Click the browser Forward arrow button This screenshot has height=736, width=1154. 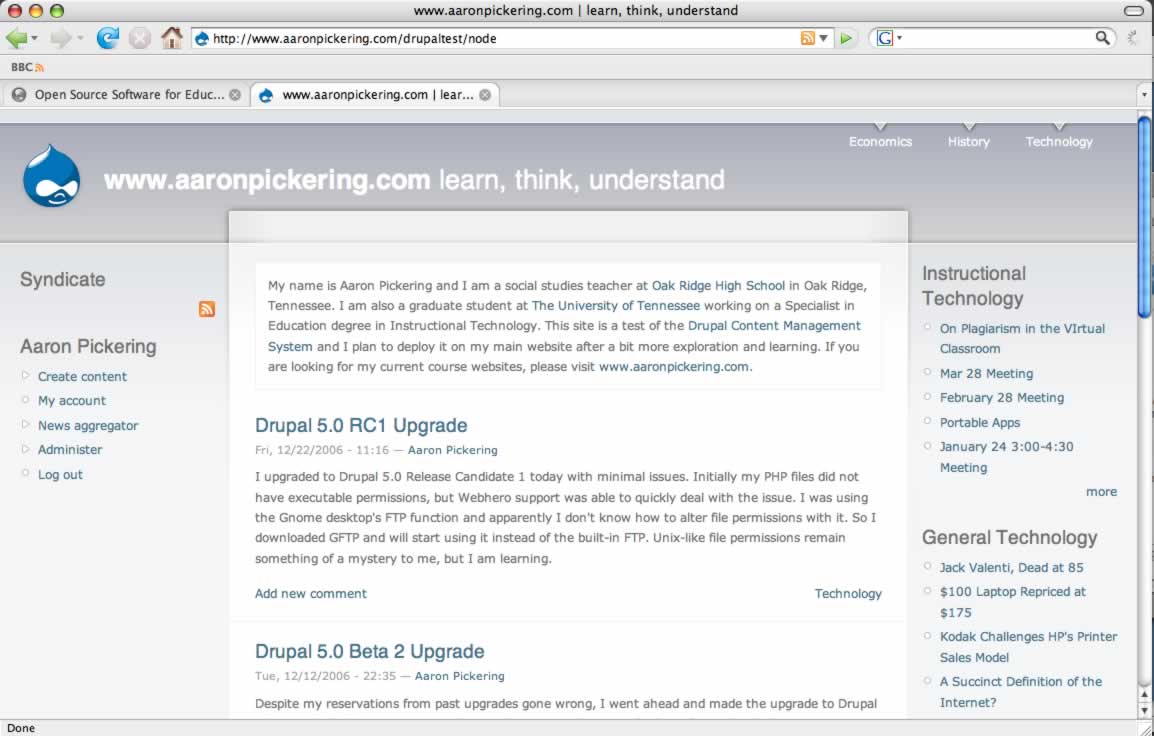point(61,38)
